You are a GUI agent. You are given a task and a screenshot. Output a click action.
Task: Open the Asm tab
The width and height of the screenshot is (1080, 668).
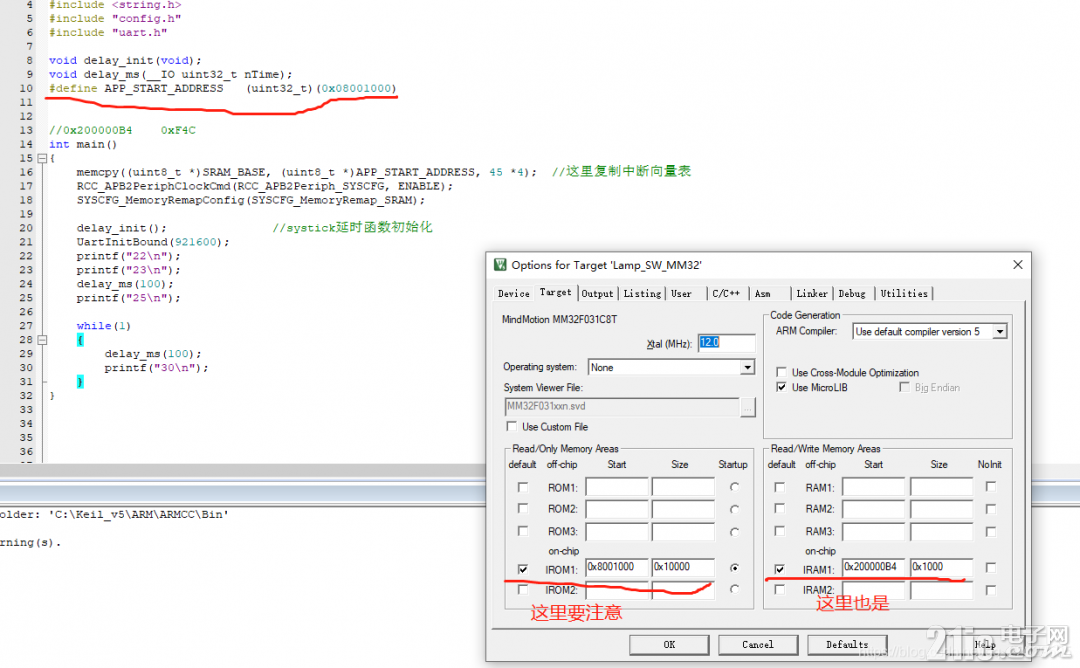point(762,293)
